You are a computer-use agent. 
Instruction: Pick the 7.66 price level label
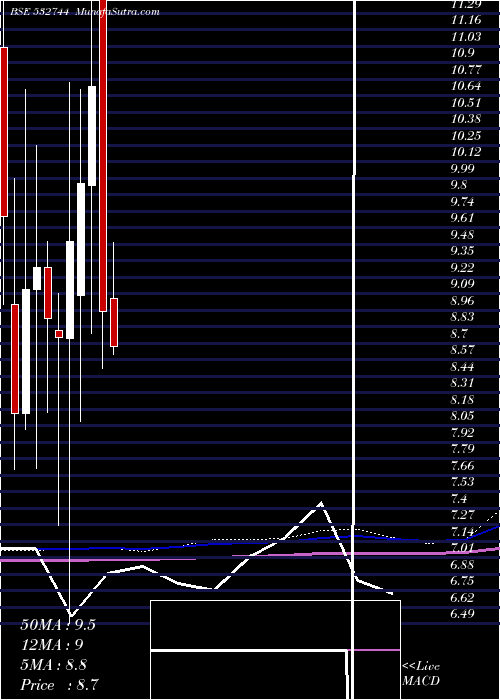tap(463, 466)
